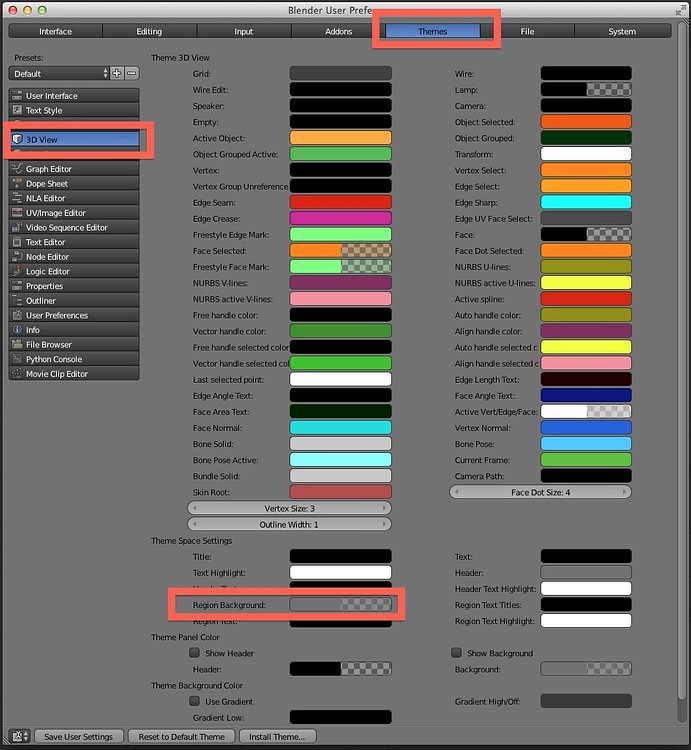
Task: Open editor type selector at bottom left
Action: click(20, 736)
